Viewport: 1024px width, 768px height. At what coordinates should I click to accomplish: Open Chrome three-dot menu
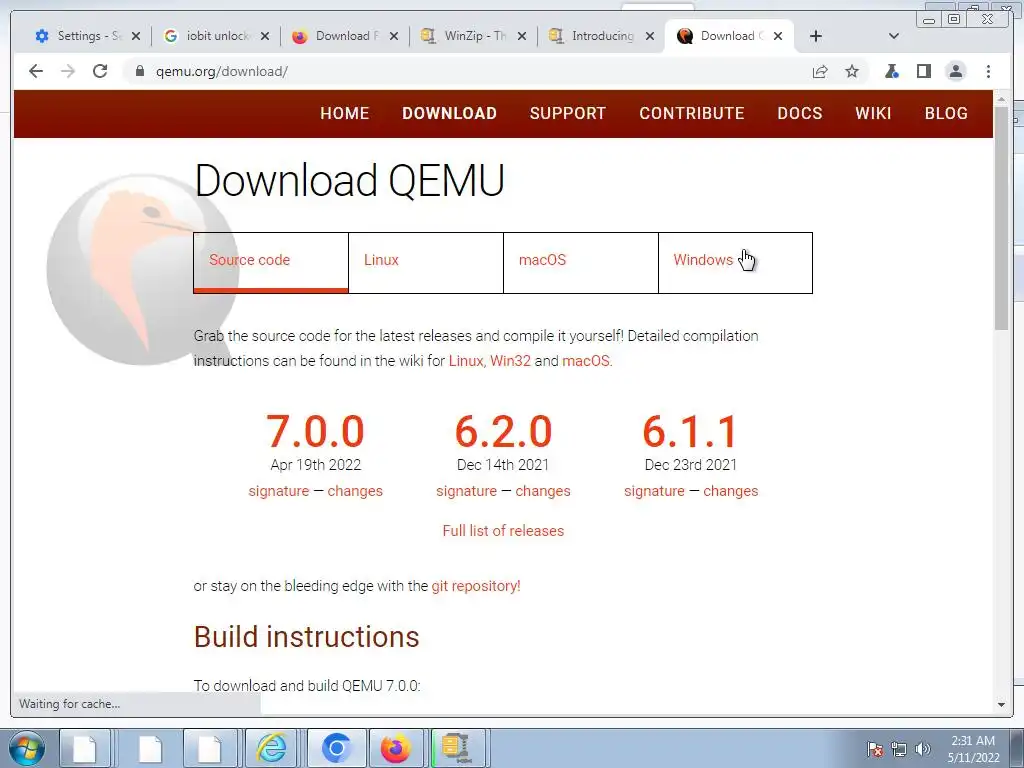pyautogui.click(x=988, y=71)
